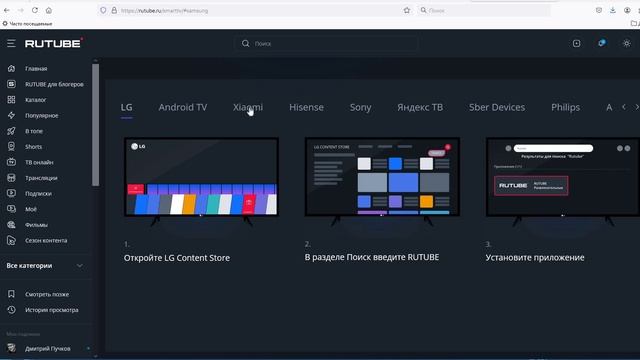Click the Смотреть позже bookmark icon
Screen dimensions: 640x360
[x=11, y=294]
